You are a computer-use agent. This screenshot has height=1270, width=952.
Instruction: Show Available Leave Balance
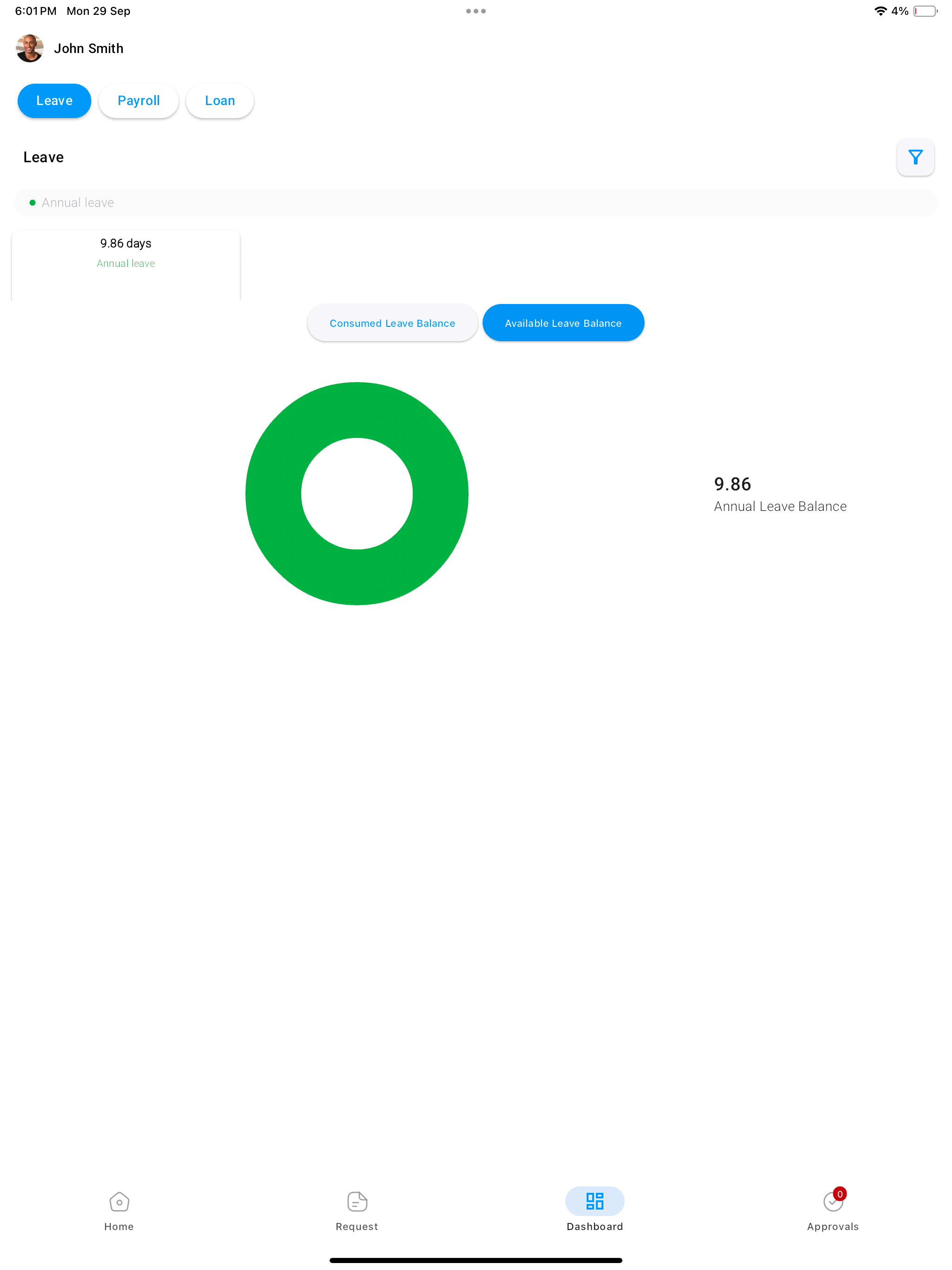[563, 323]
